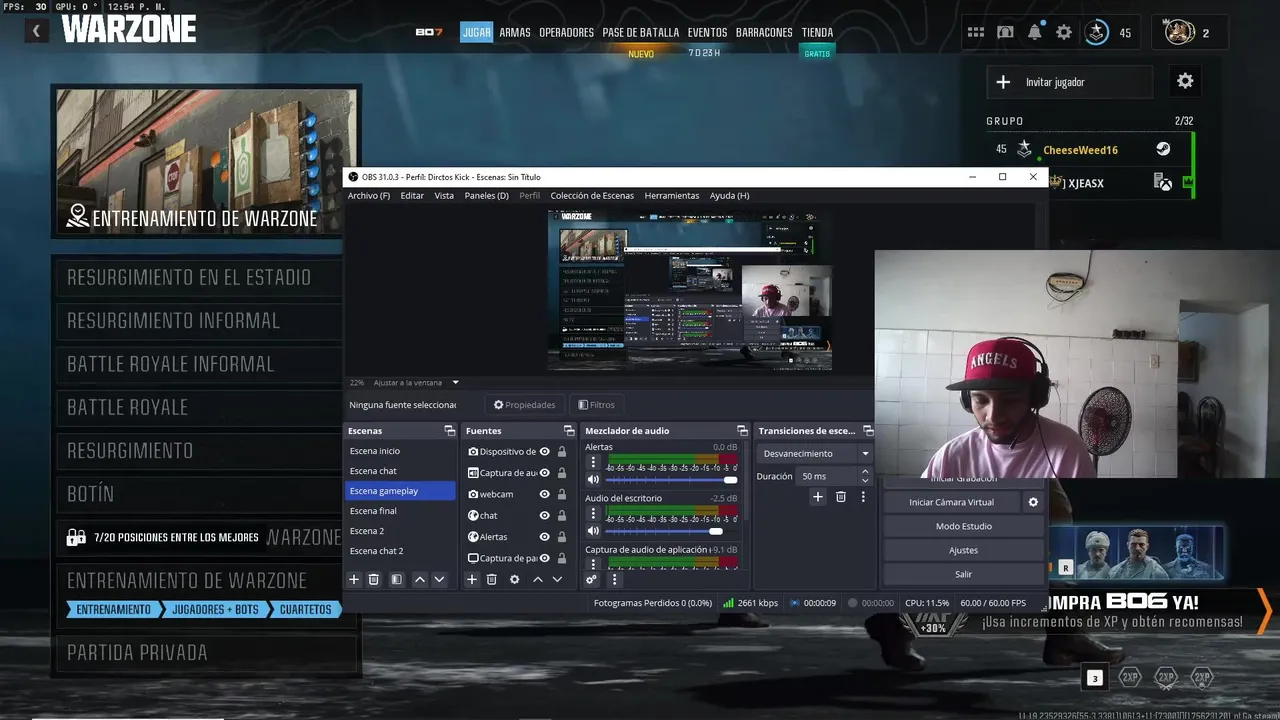This screenshot has width=1280, height=720.
Task: Hide the webcam source
Action: pyautogui.click(x=545, y=494)
